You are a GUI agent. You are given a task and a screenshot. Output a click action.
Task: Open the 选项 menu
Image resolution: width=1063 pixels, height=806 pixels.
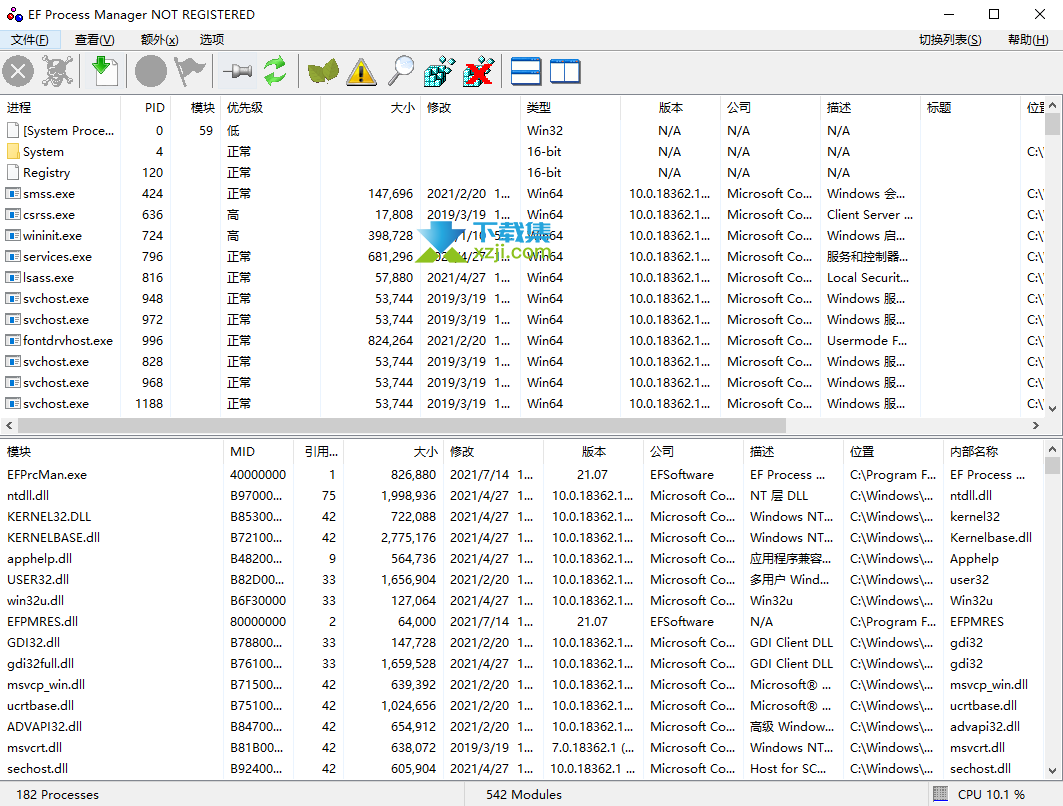(212, 40)
